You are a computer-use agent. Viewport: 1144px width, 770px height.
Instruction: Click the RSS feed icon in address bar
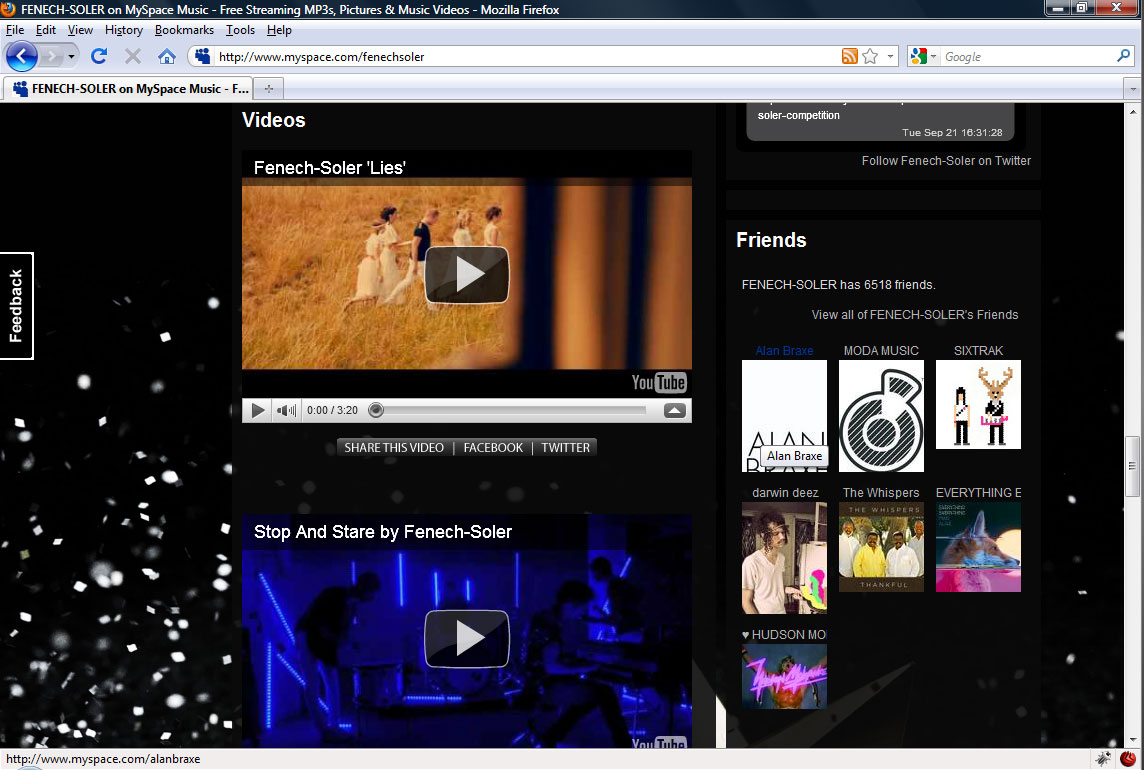pyautogui.click(x=849, y=56)
